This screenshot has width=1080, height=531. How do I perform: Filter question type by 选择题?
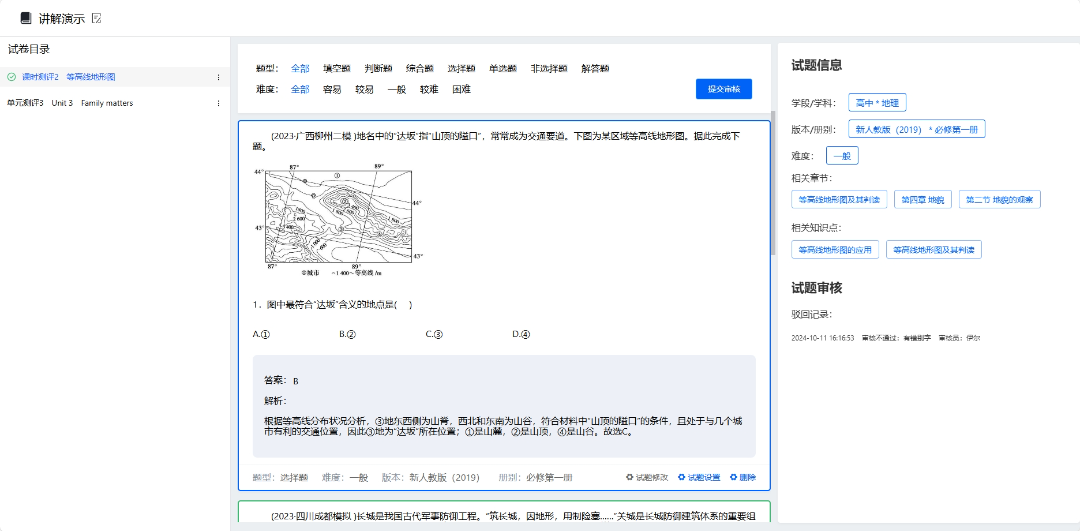tap(461, 68)
